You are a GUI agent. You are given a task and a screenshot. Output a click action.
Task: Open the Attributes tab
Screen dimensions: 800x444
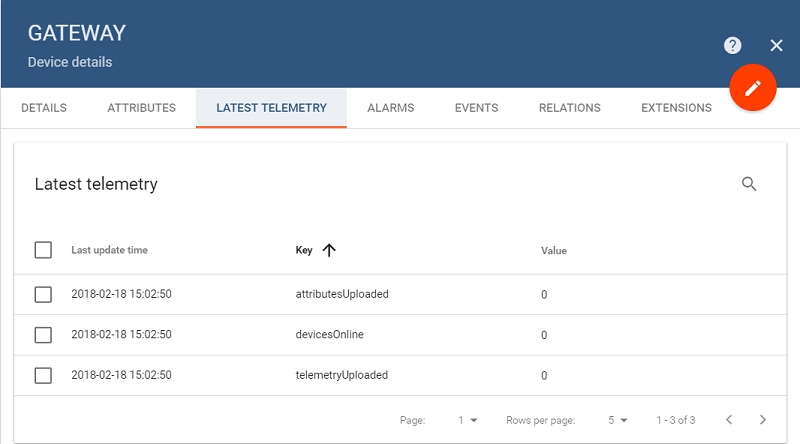(141, 108)
